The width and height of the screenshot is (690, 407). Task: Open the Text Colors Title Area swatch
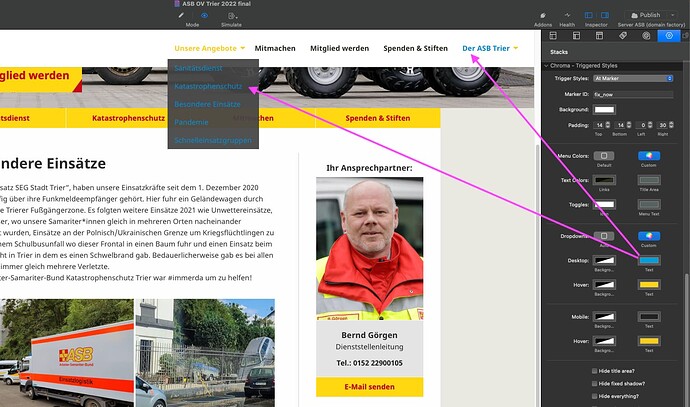[649, 180]
